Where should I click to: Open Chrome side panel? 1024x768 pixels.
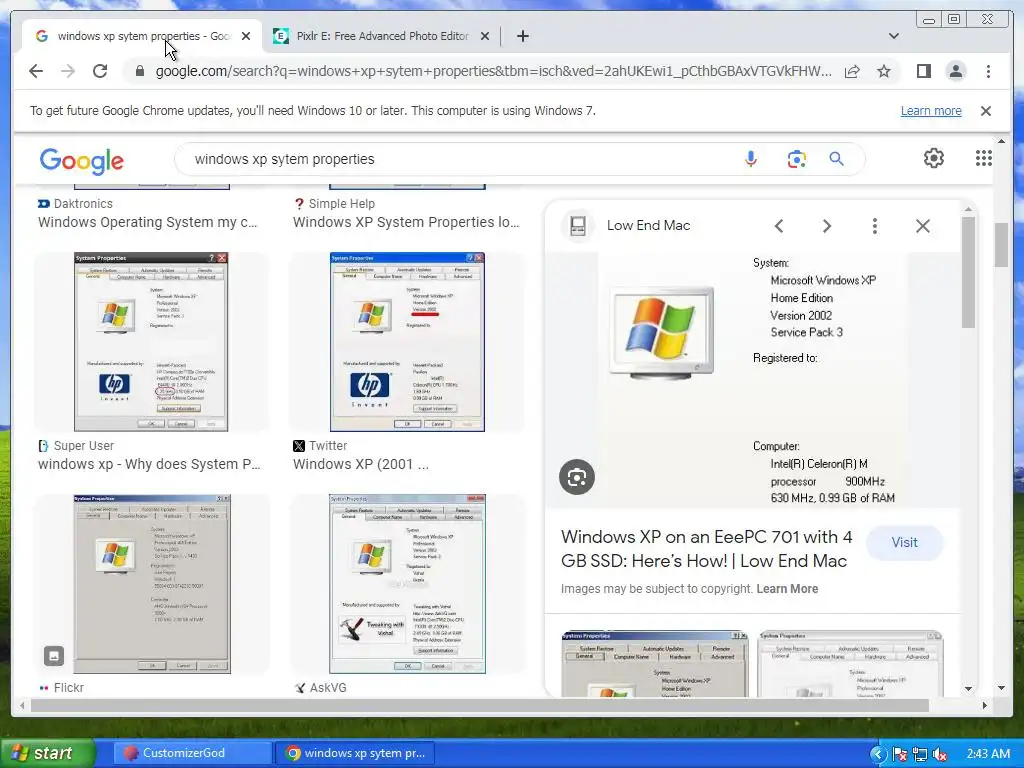coord(923,71)
